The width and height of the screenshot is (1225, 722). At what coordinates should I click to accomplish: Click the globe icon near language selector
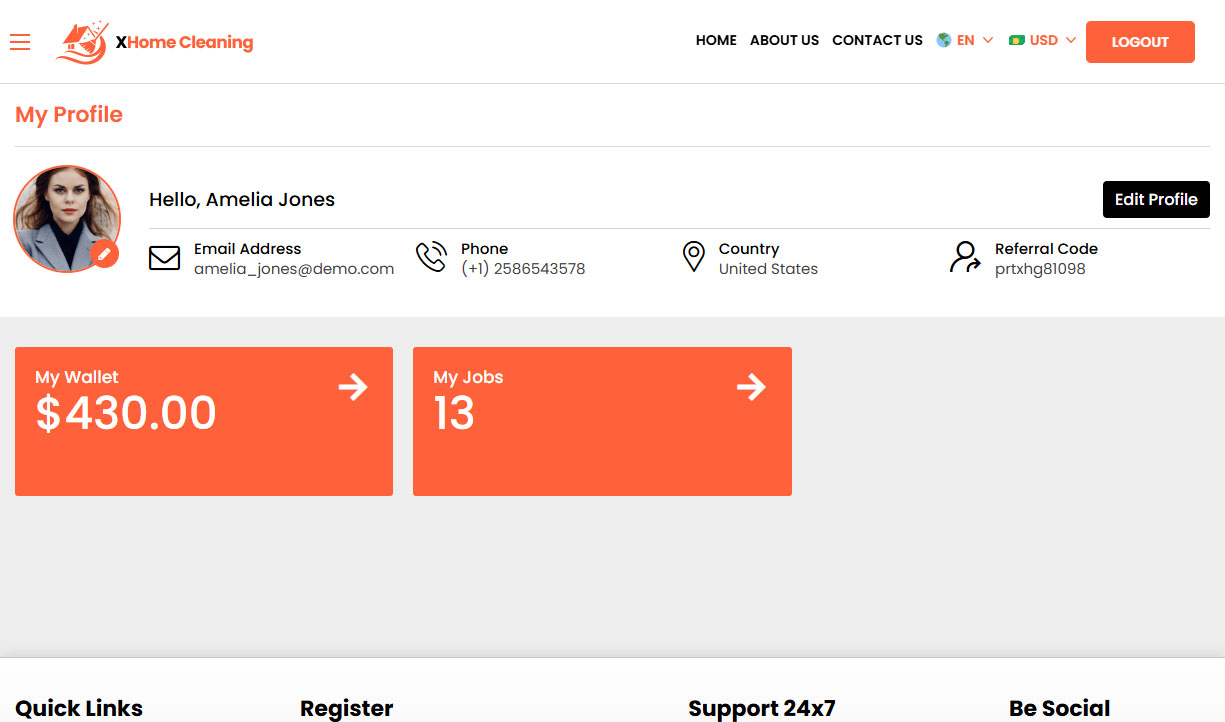(942, 40)
